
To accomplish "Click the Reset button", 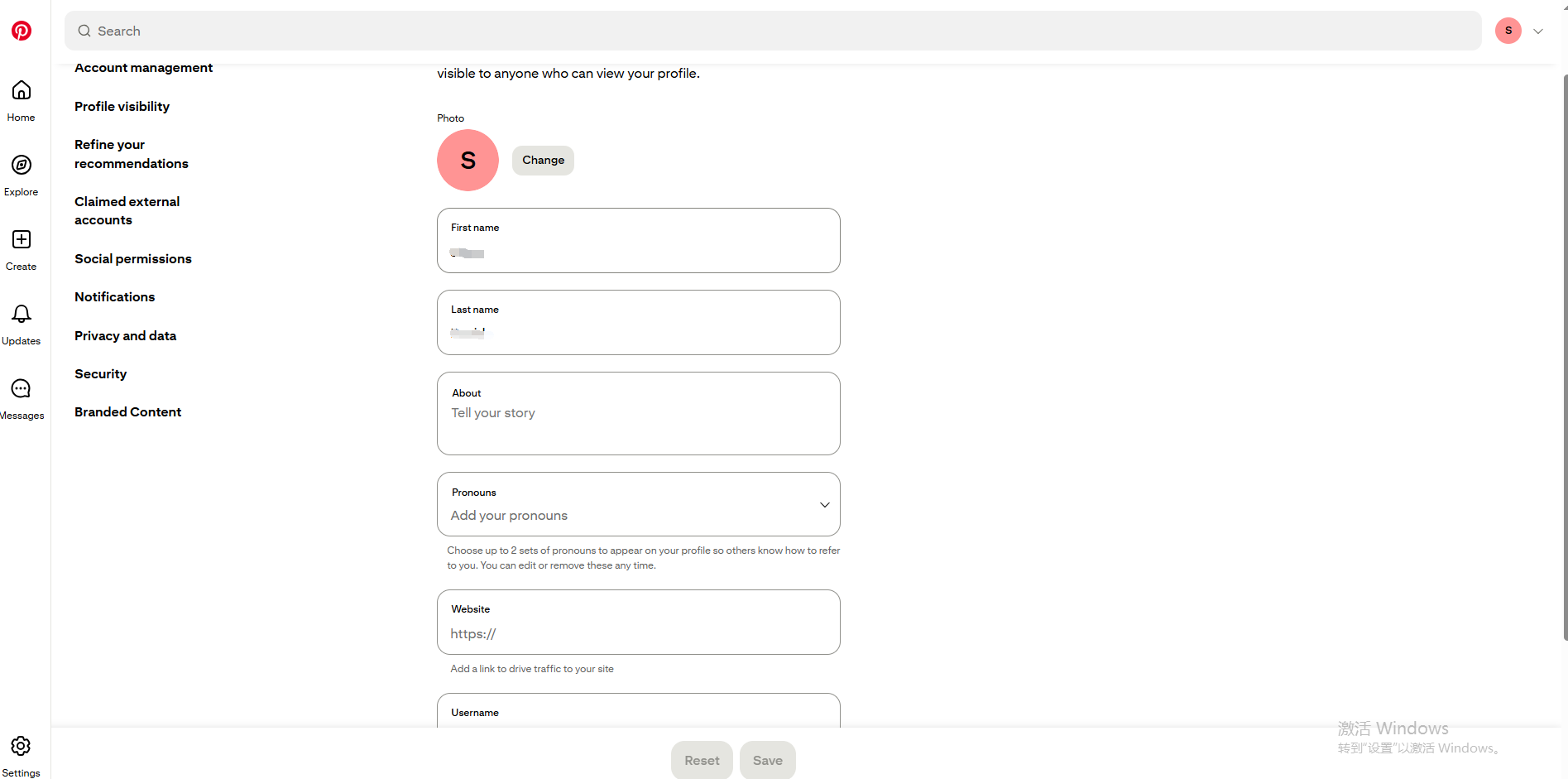I will click(x=702, y=760).
